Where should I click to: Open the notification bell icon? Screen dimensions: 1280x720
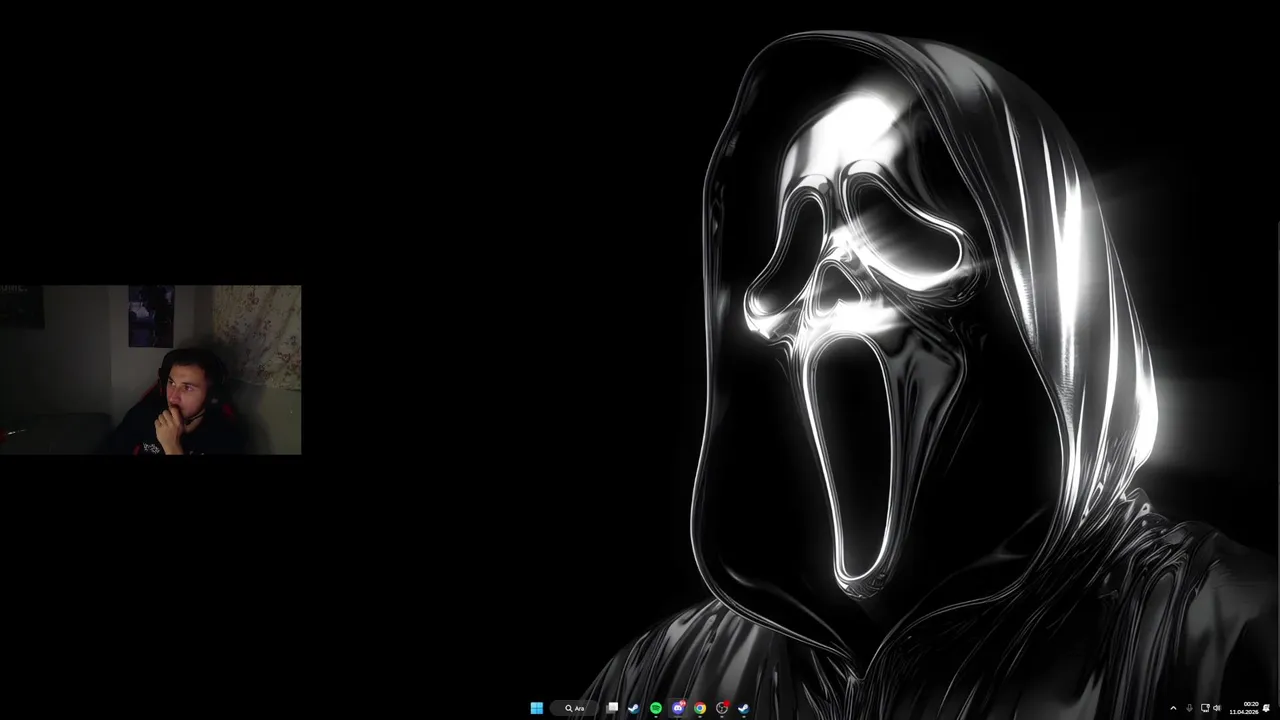pyautogui.click(x=1266, y=708)
